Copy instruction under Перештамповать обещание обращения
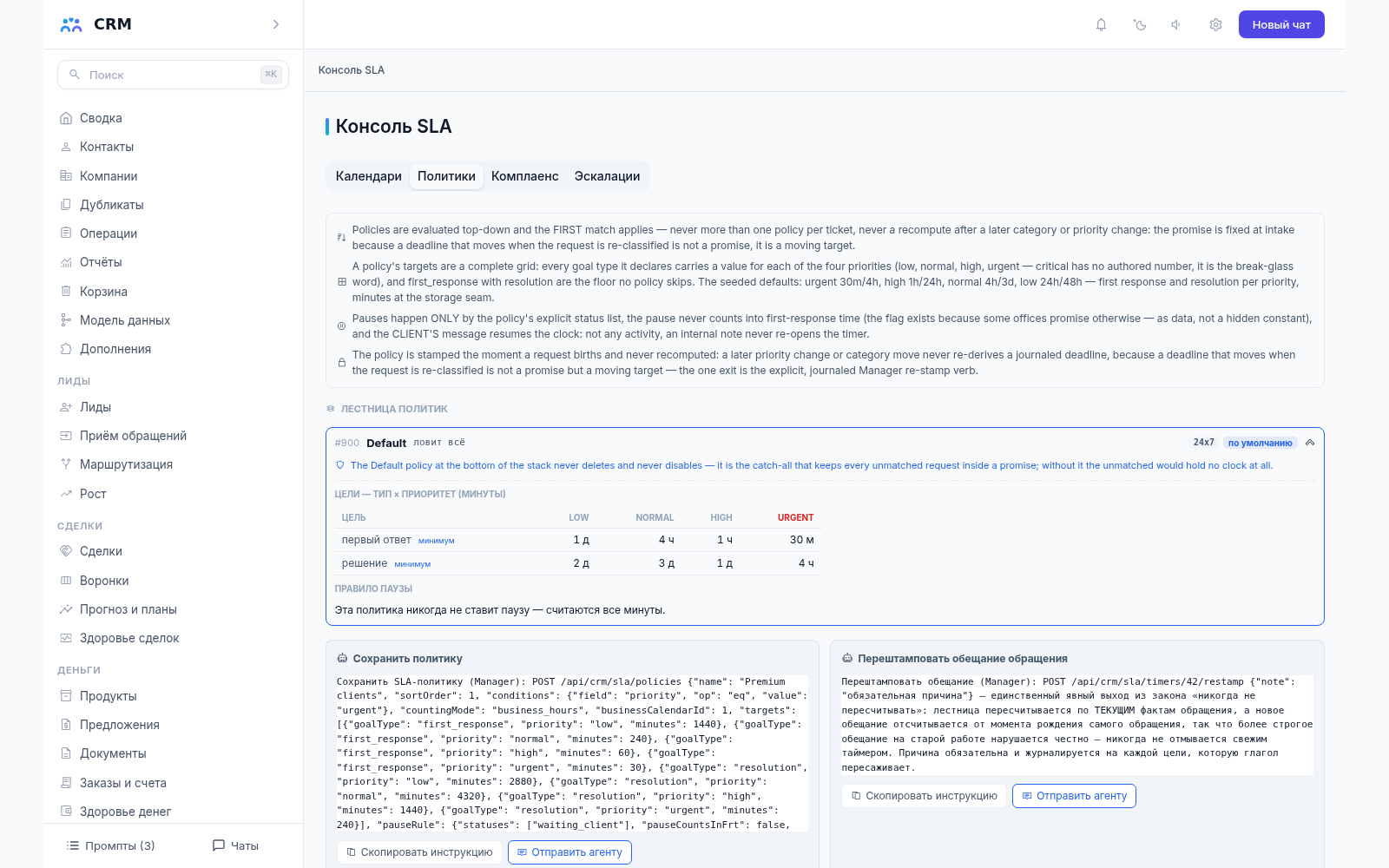Screen dimensions: 1389x868 (924, 796)
